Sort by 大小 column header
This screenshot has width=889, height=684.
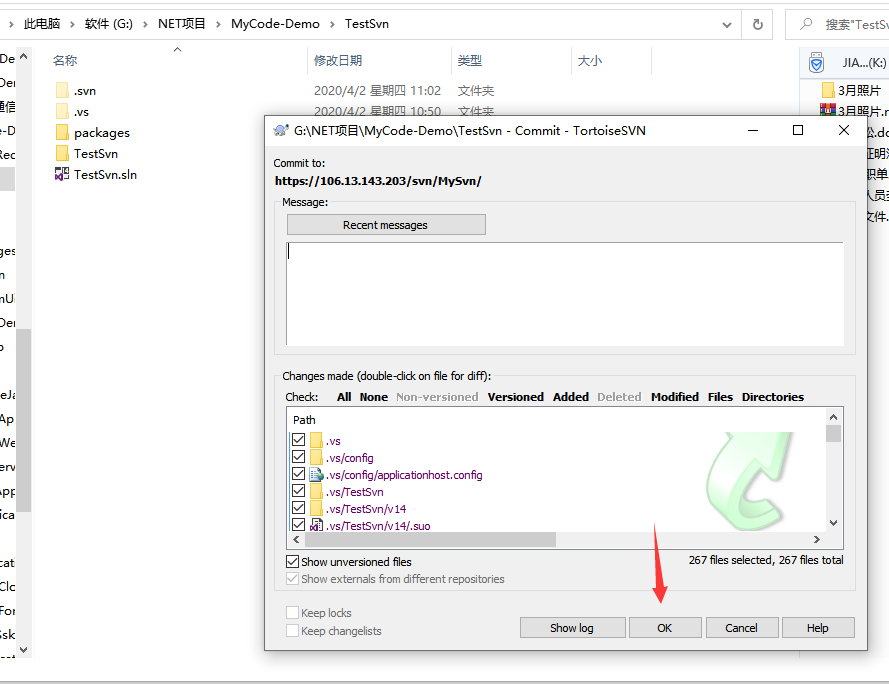[590, 60]
